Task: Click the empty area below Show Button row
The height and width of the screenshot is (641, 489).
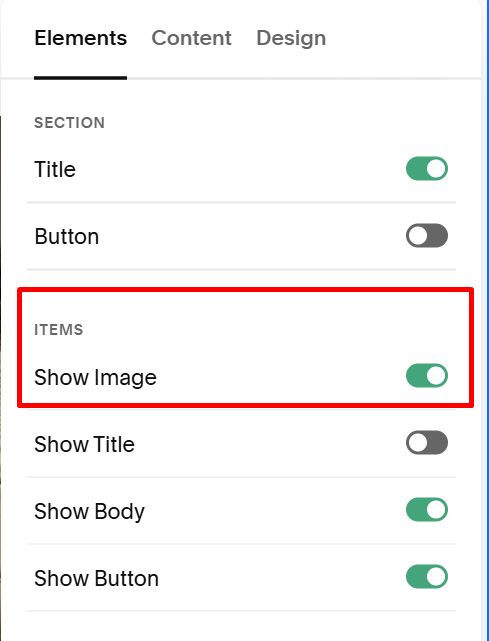Action: [x=241, y=626]
